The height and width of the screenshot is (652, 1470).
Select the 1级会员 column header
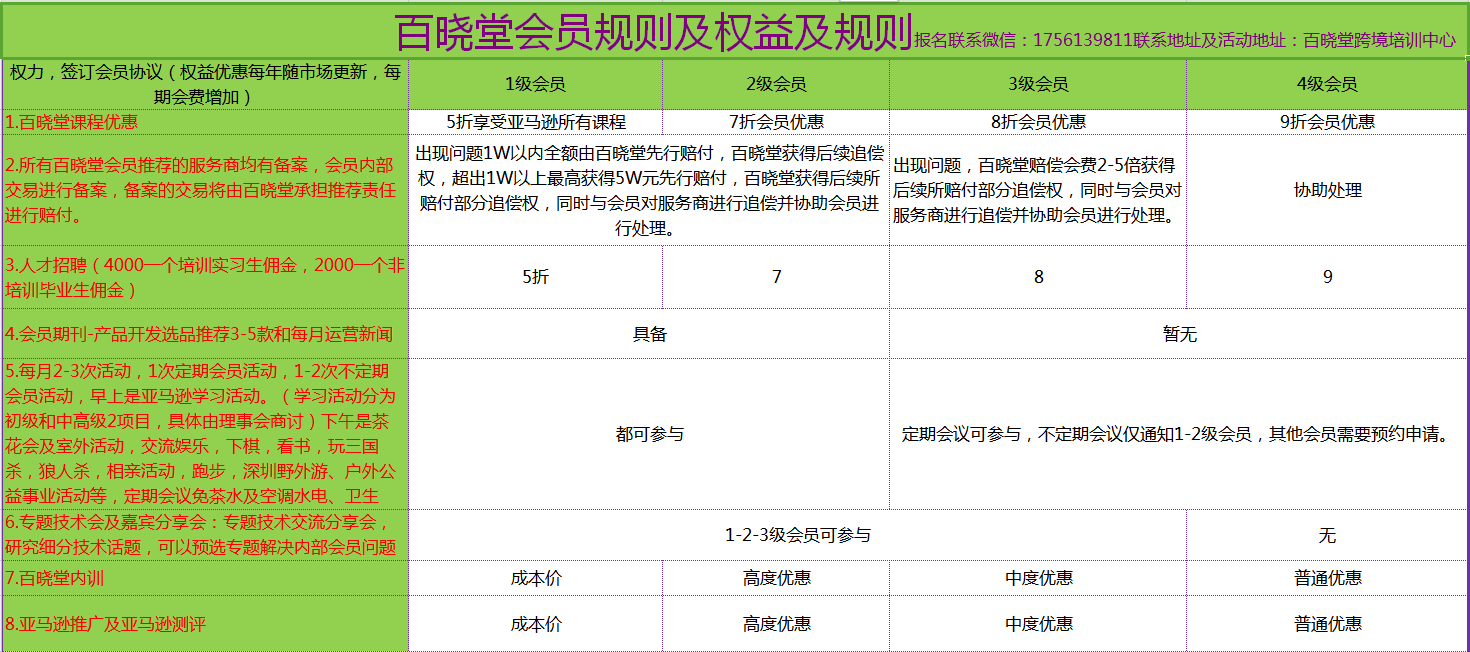(x=535, y=85)
